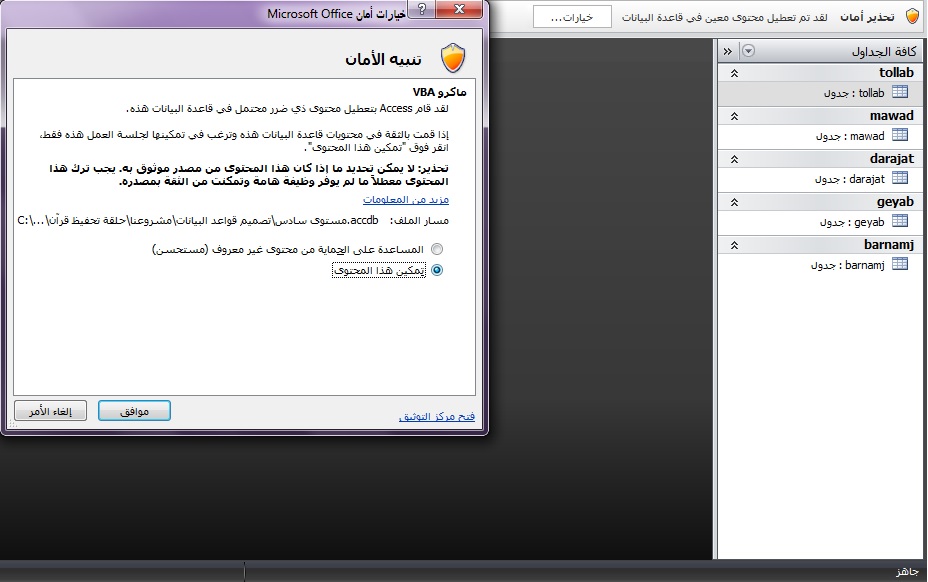
Task: Collapse the navigation pane with shutter bar button
Action: point(727,52)
